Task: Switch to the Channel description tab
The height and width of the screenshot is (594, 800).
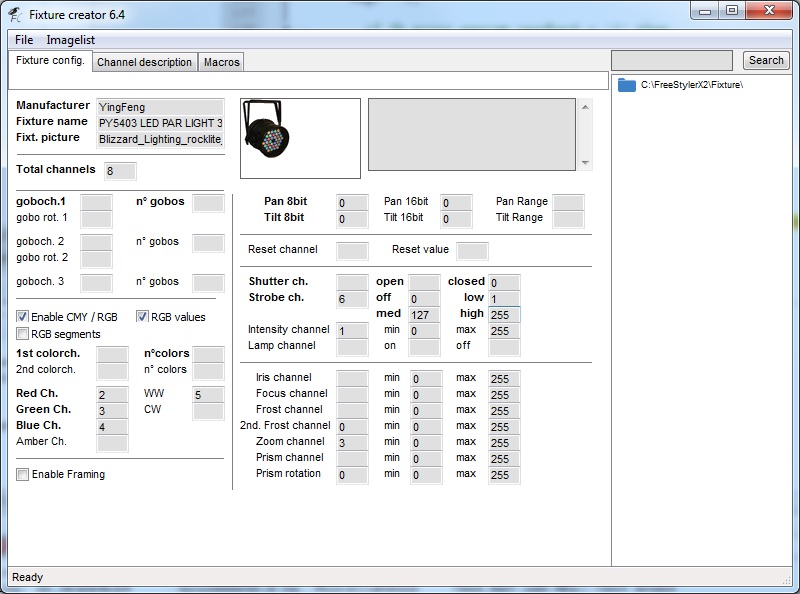Action: click(x=144, y=62)
